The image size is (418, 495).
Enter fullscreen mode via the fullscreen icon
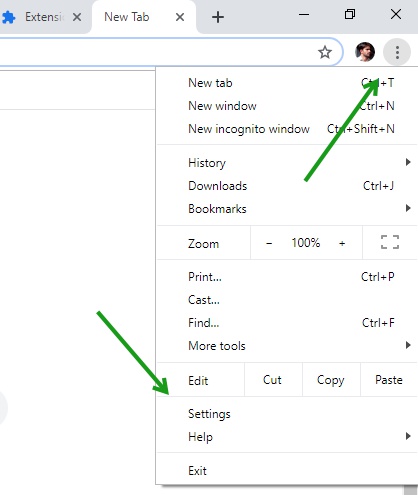click(x=390, y=242)
